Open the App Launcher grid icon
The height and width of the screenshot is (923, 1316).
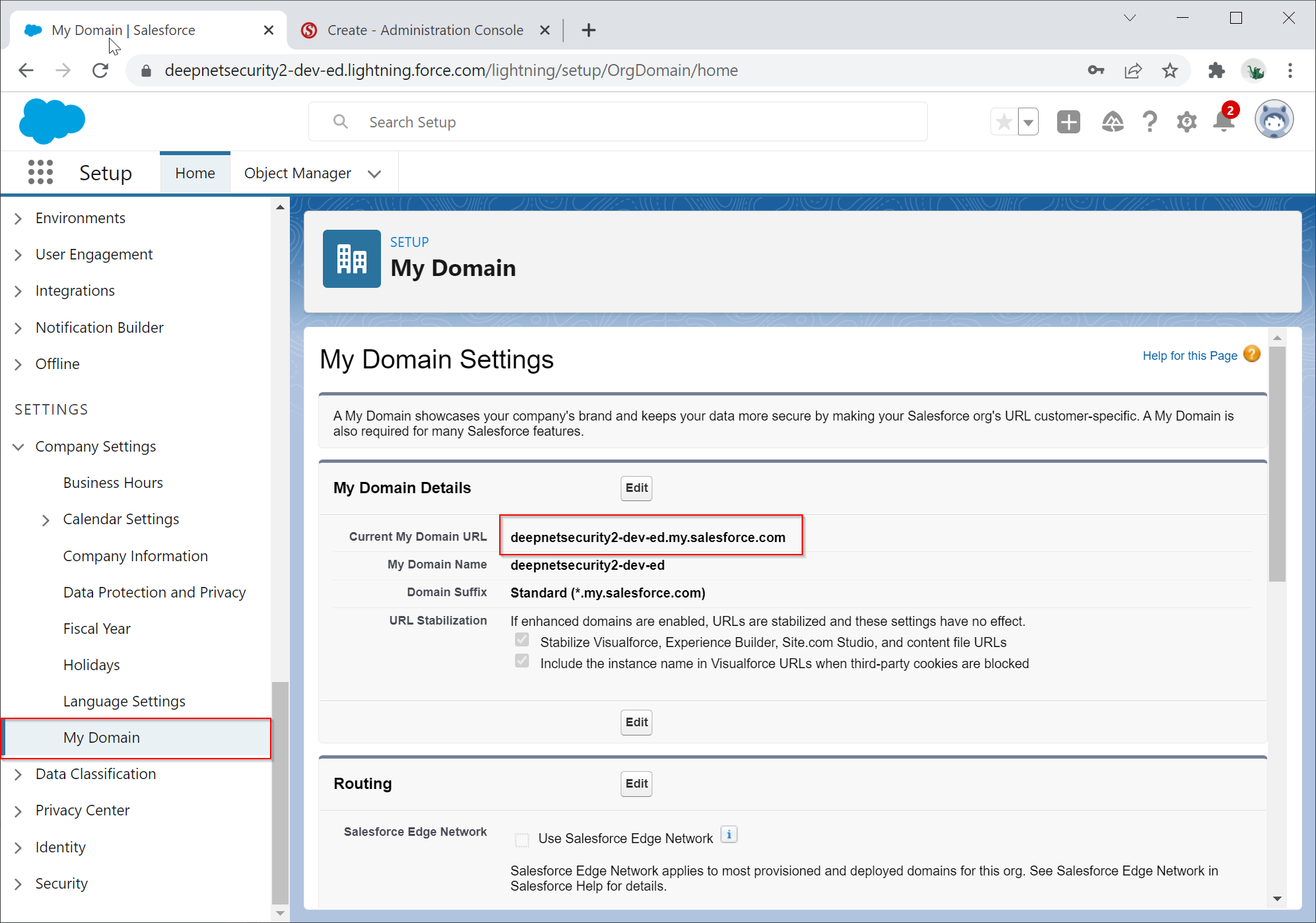pos(40,172)
